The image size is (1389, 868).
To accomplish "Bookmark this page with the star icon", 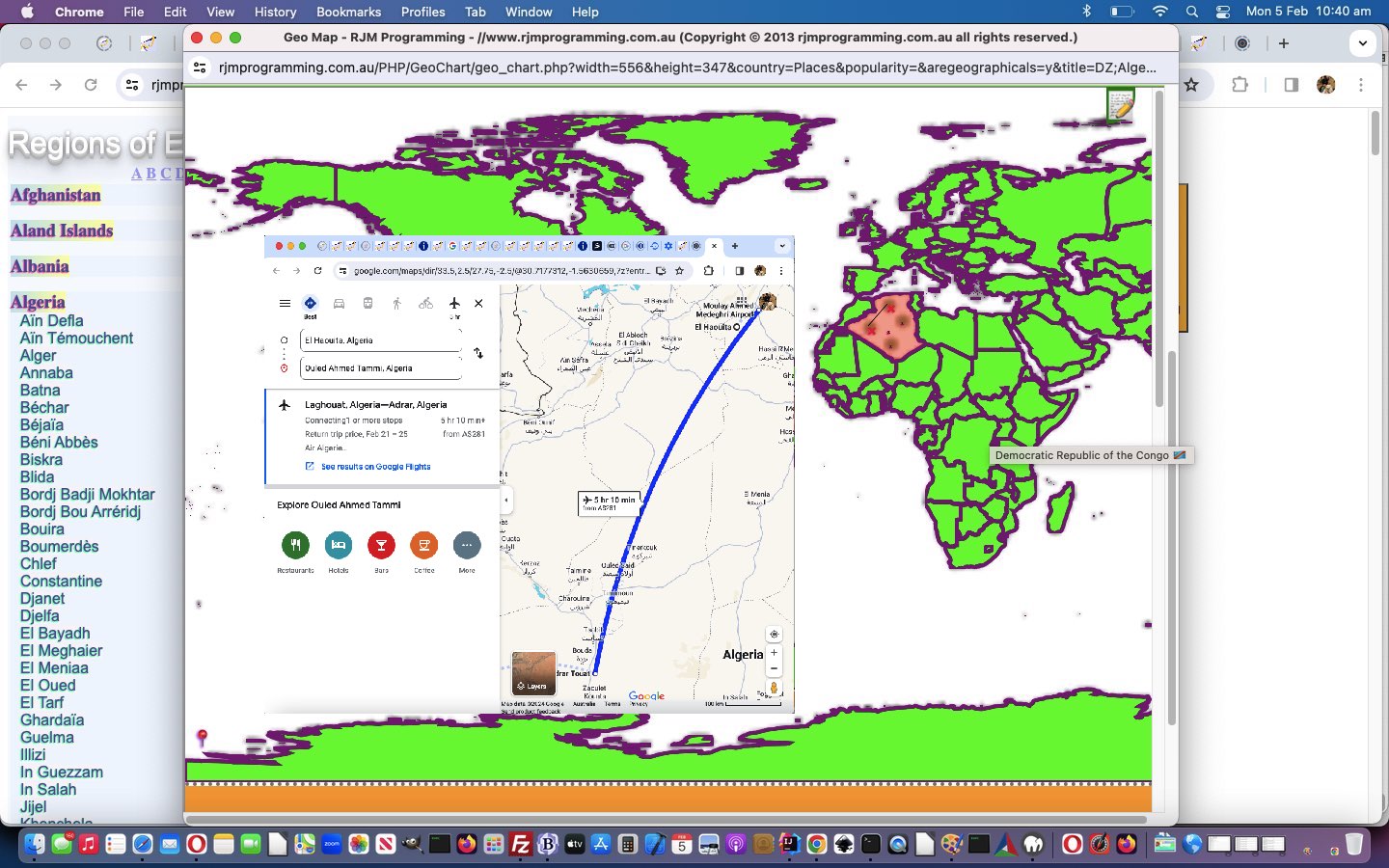I will [x=1191, y=85].
